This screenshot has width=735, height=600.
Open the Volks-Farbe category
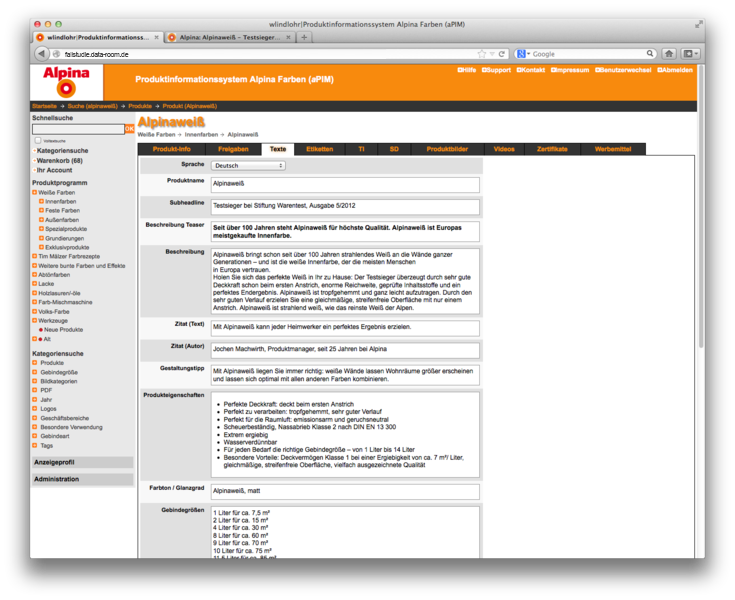(x=54, y=311)
